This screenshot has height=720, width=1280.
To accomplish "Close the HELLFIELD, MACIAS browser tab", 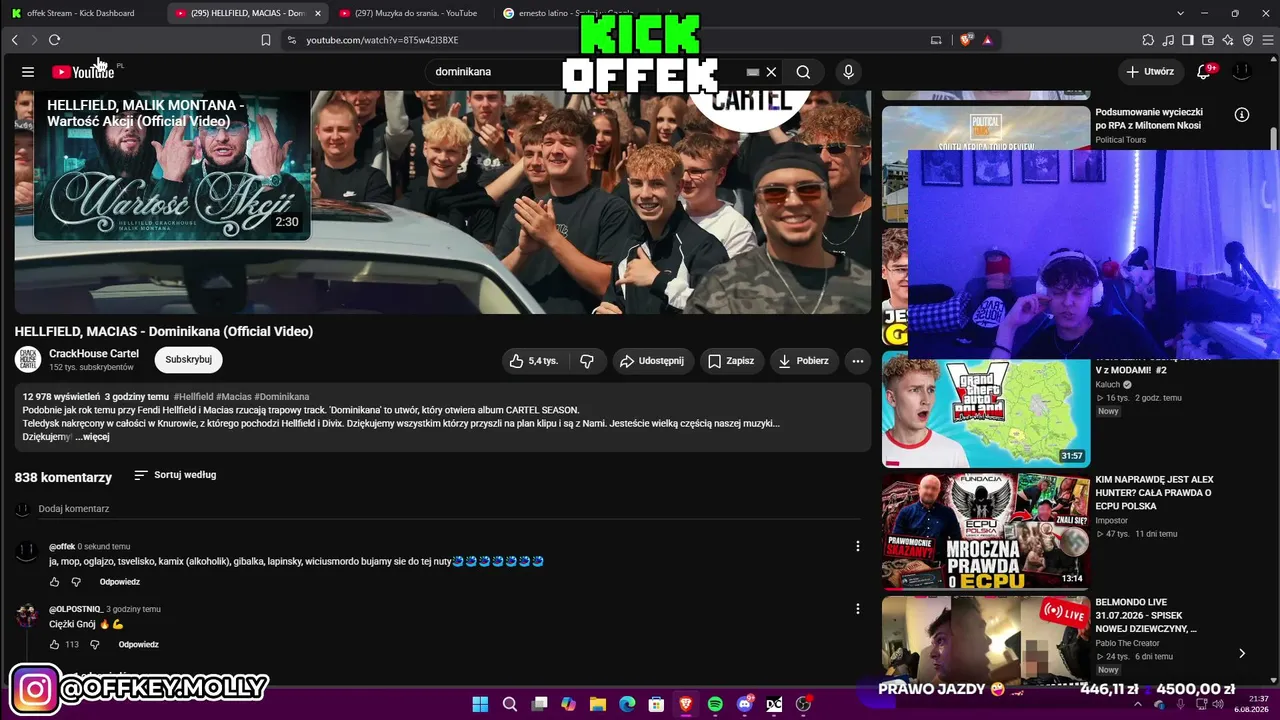I will (x=318, y=13).
